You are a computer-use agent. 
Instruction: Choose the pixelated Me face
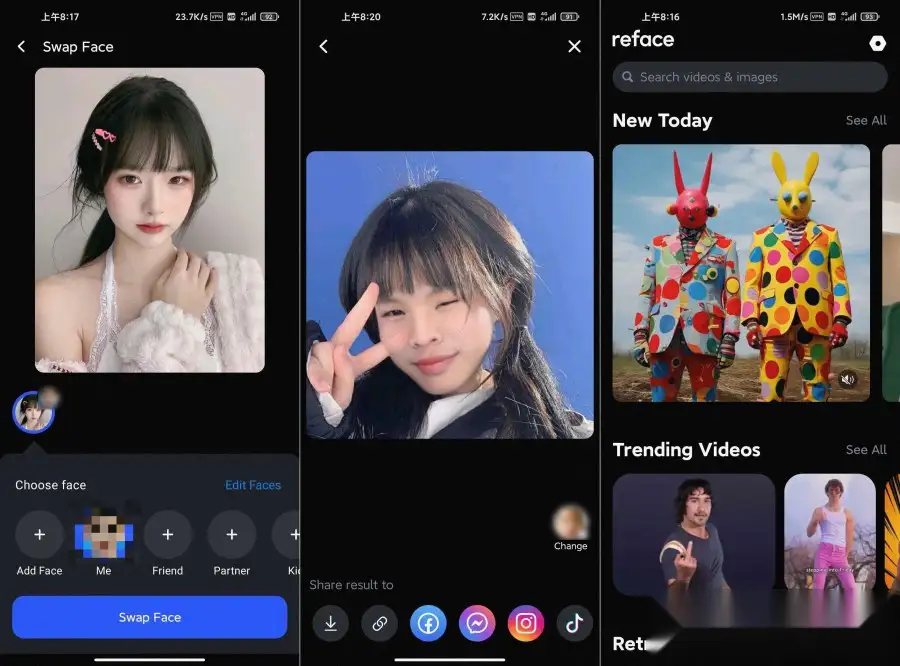[x=104, y=533]
